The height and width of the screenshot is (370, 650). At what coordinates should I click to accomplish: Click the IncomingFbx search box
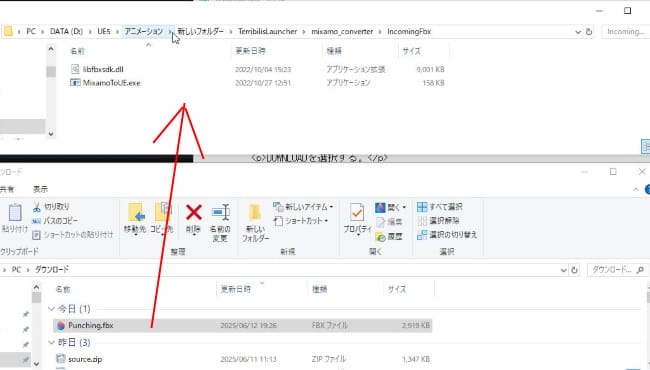[626, 31]
